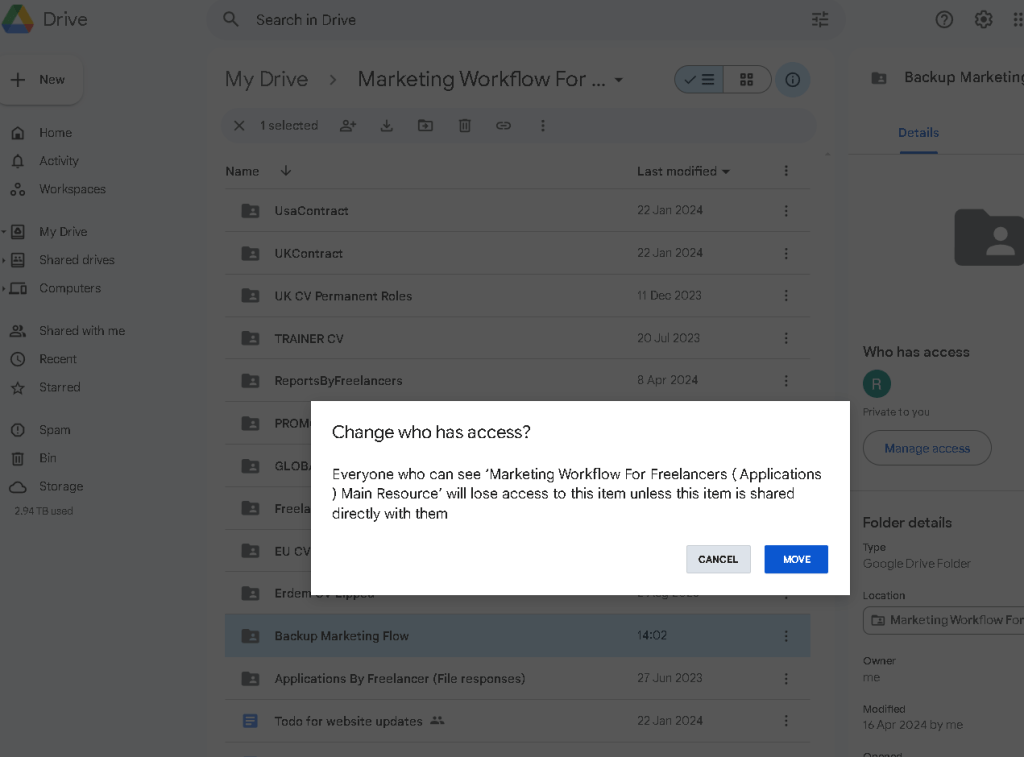The width and height of the screenshot is (1024, 757).
Task: Open Storage in sidebar
Action: click(x=61, y=486)
